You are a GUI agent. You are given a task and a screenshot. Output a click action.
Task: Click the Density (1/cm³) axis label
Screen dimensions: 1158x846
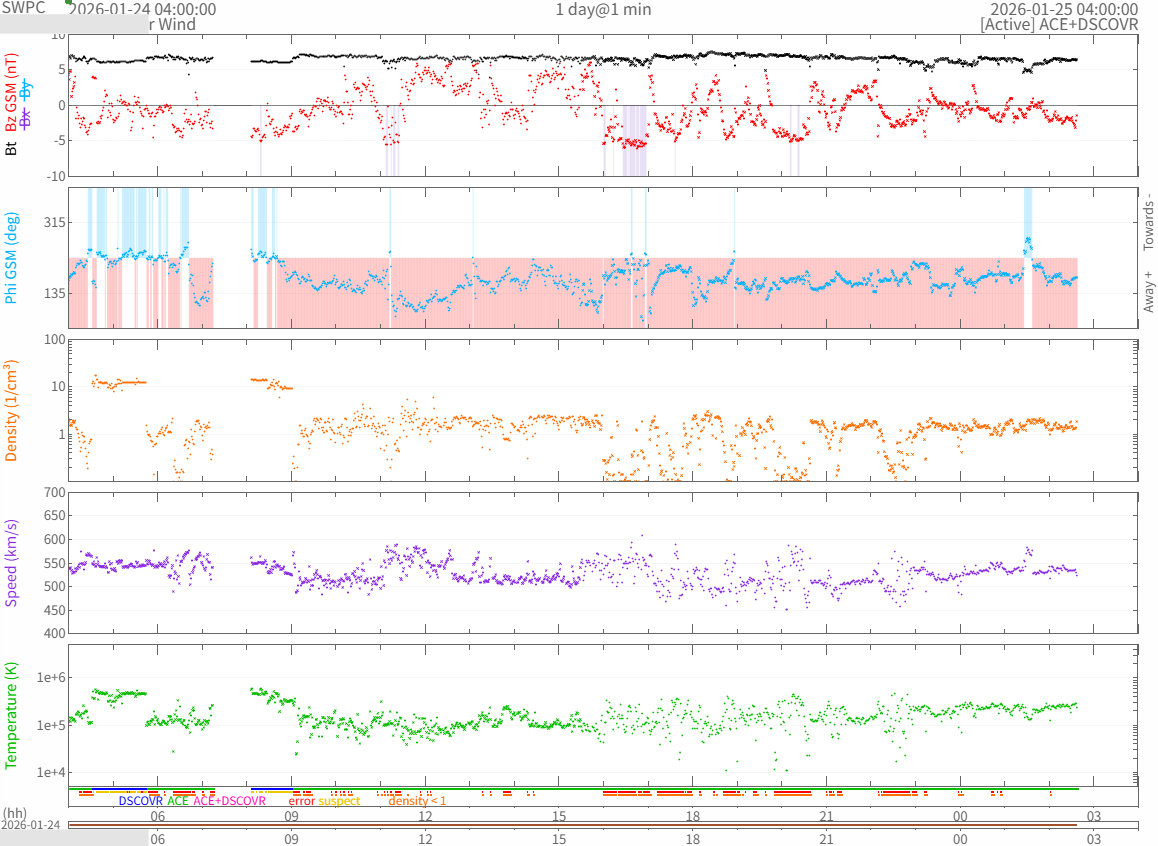(x=12, y=410)
